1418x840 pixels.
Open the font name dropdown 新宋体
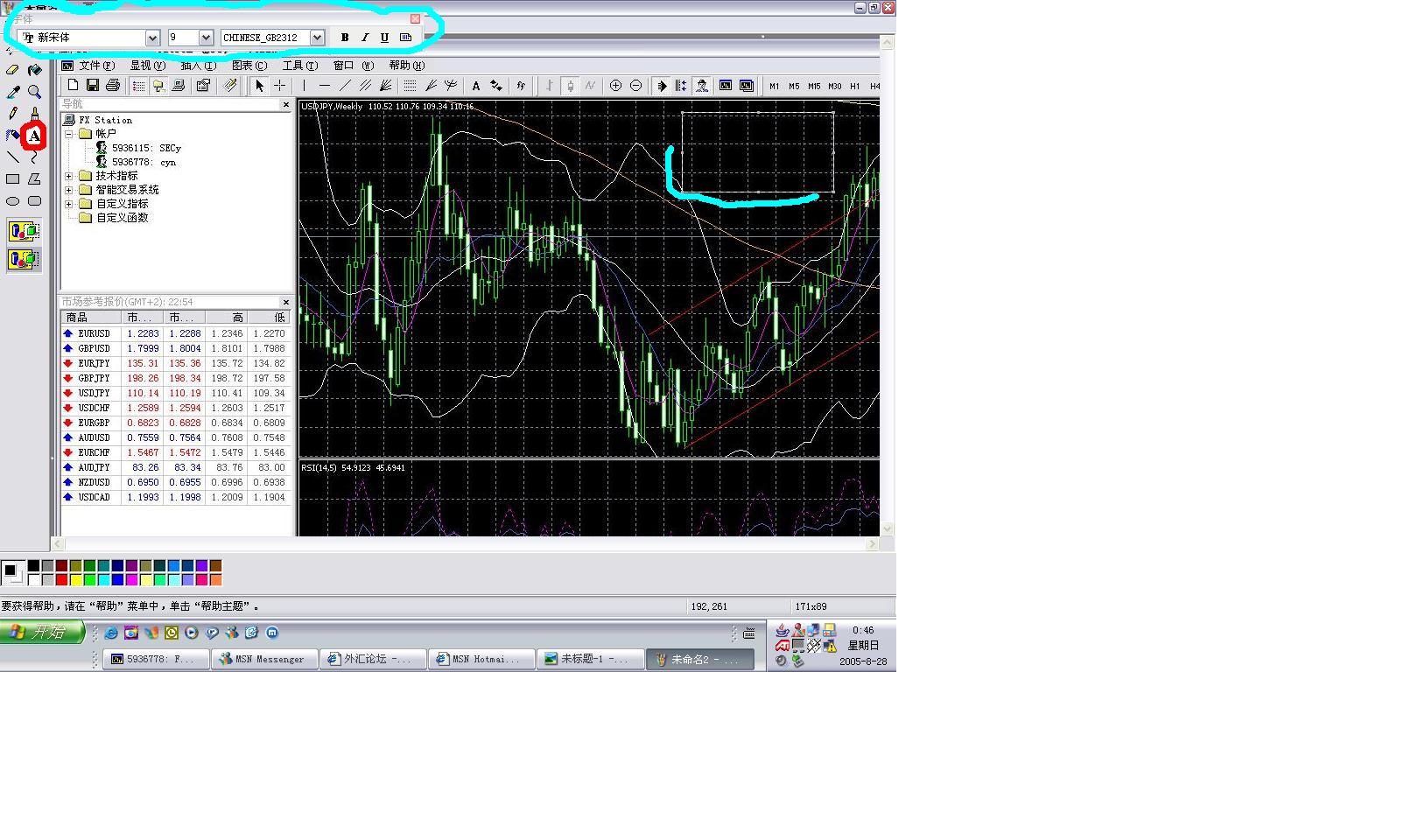pyautogui.click(x=152, y=38)
